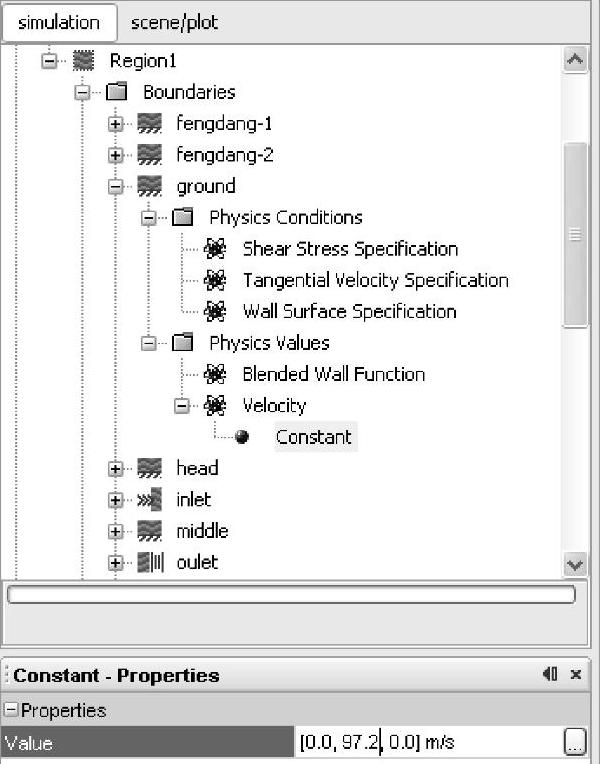Click the tree's vertical scrollbar thumb
This screenshot has height=764, width=600.
[575, 235]
